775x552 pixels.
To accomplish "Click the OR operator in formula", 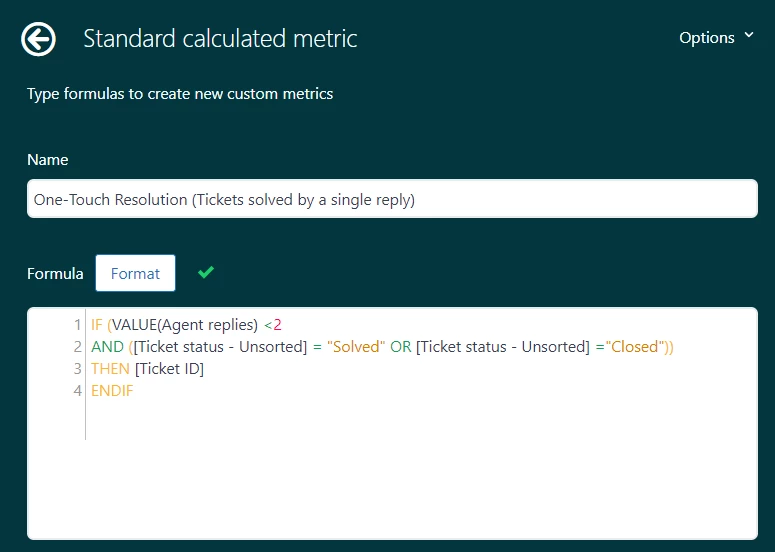I will pyautogui.click(x=401, y=347).
